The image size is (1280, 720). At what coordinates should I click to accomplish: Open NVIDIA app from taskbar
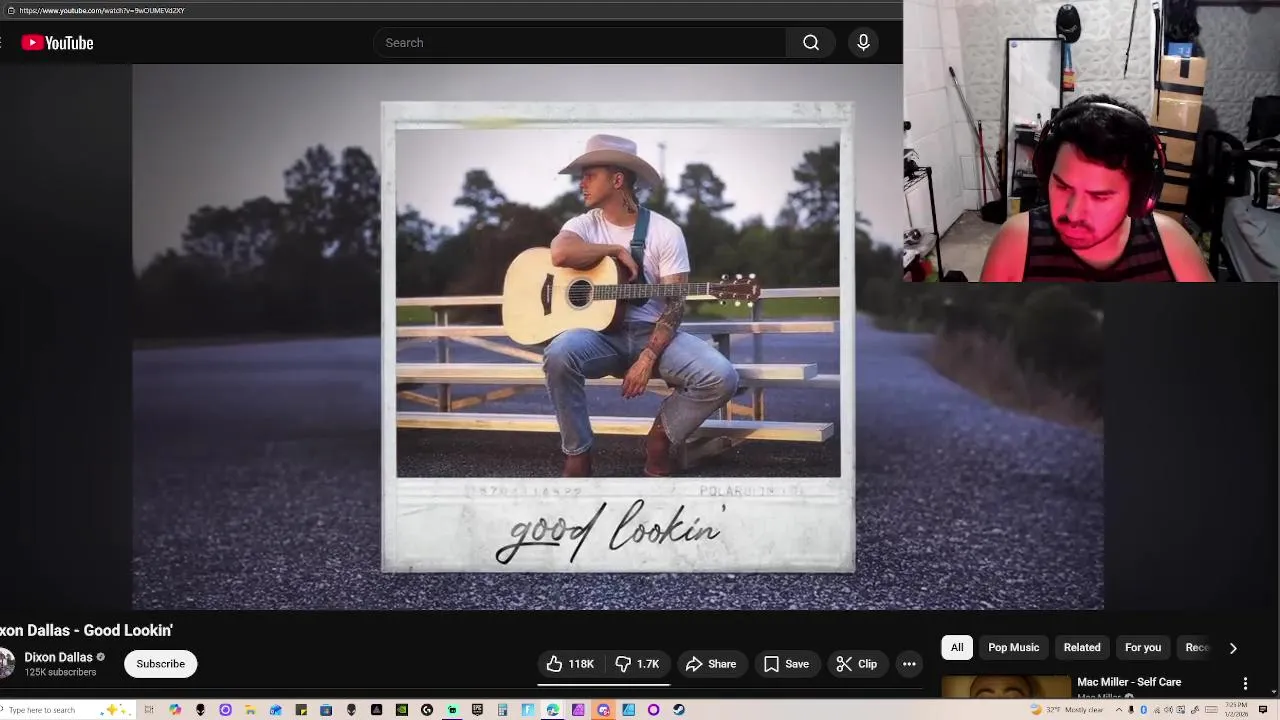(x=402, y=710)
